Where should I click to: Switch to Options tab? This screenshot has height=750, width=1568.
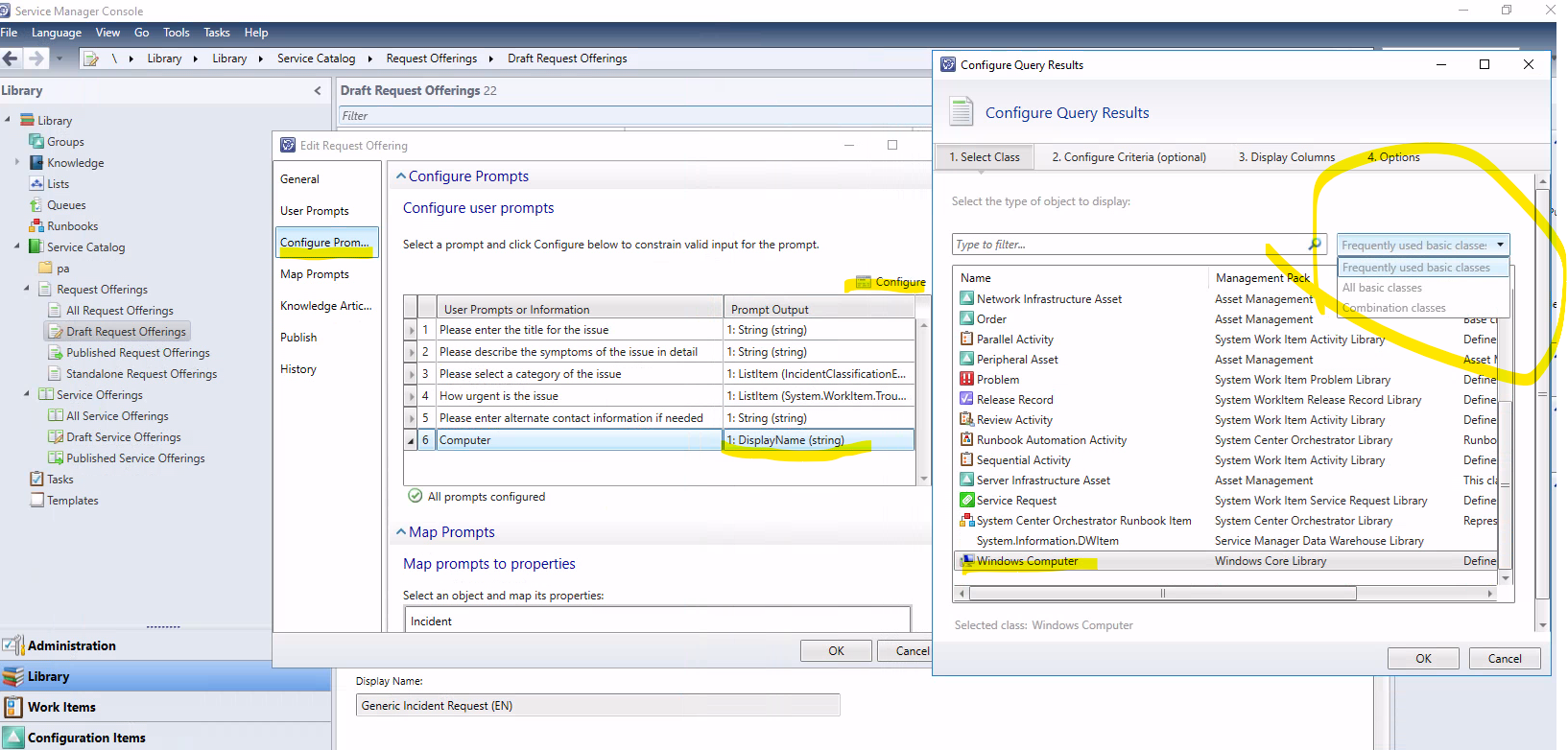click(x=1393, y=157)
